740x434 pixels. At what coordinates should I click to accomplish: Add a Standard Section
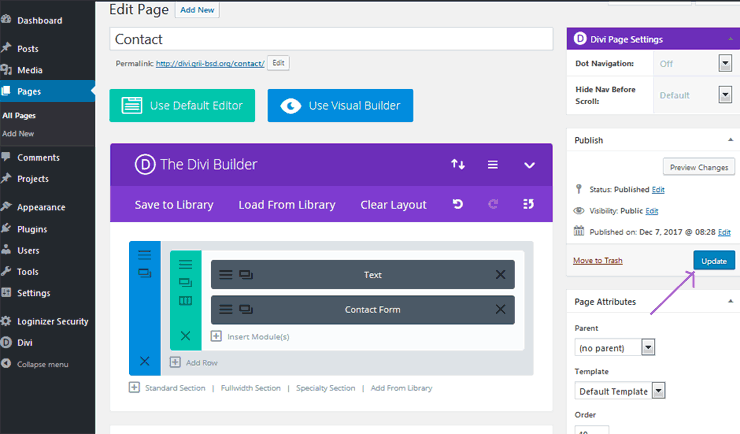(x=175, y=388)
